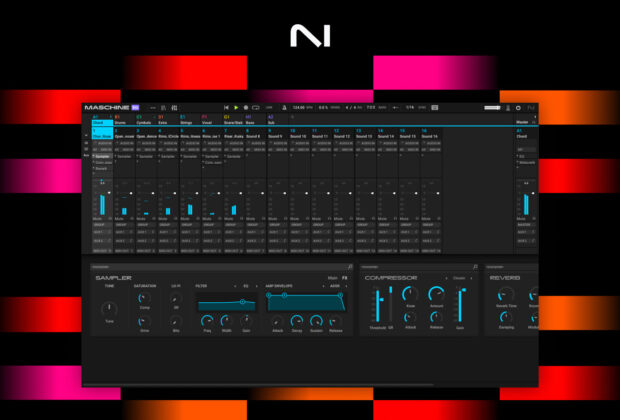Mute the Master channel strip
620x420 pixels.
[x=521, y=219]
